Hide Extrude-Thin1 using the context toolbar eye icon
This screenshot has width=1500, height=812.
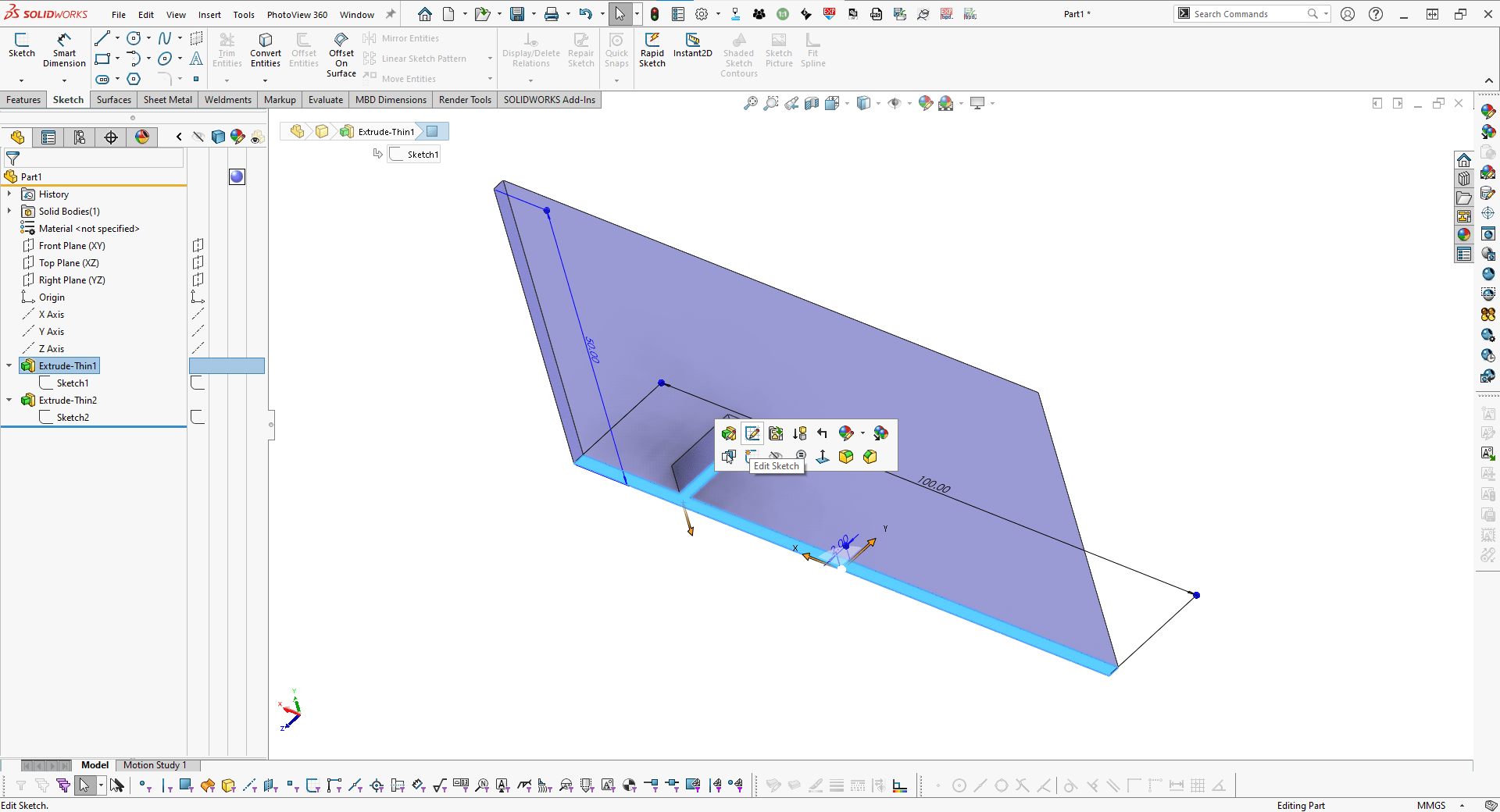click(777, 455)
